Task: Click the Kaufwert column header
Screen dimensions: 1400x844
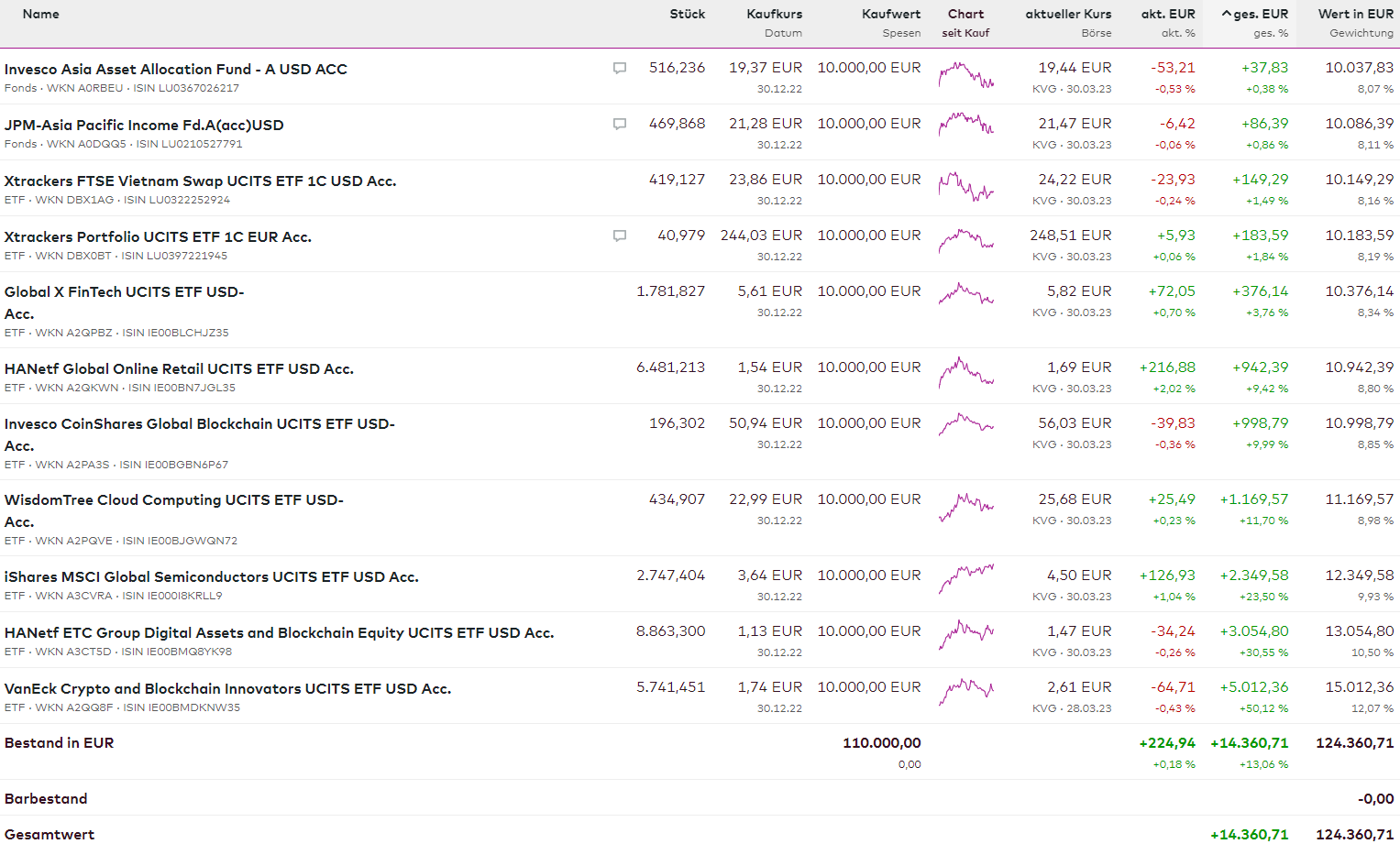Action: 890,14
